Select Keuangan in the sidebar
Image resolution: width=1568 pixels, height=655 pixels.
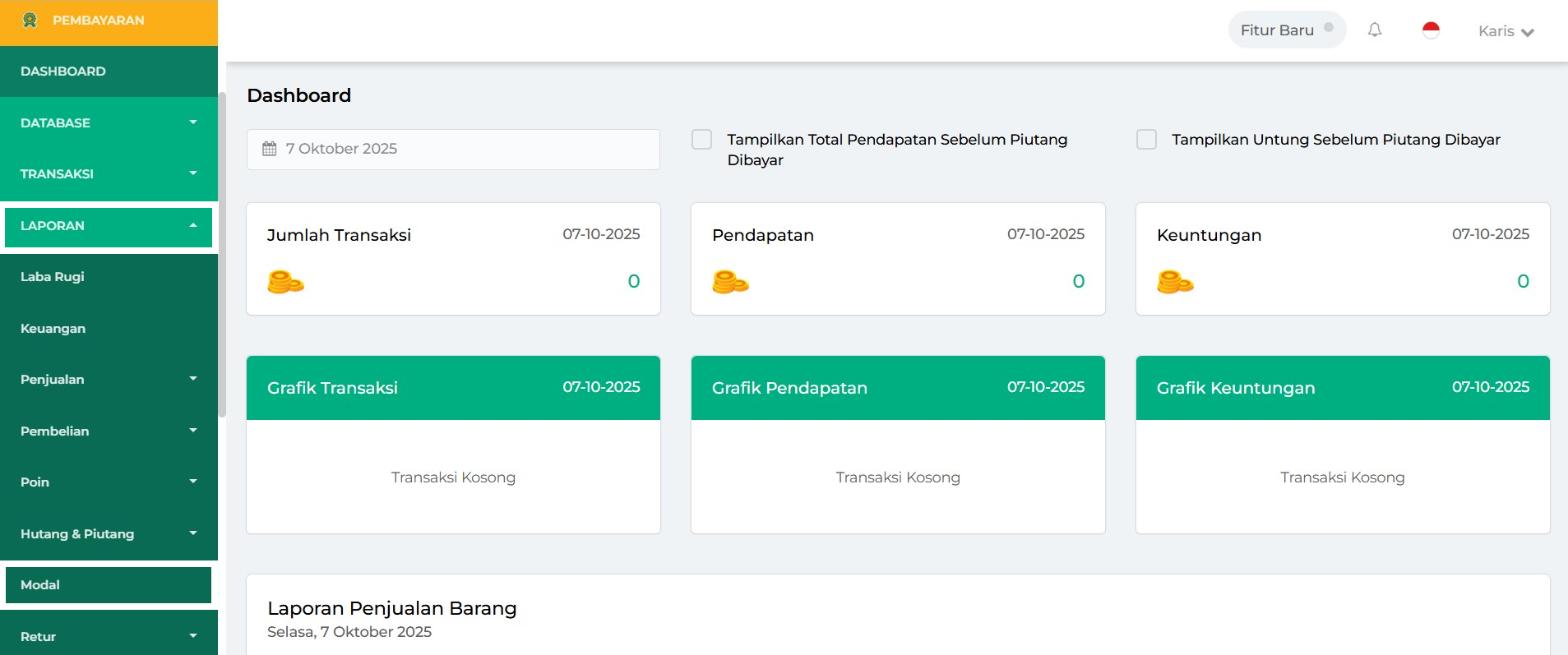pyautogui.click(x=53, y=329)
